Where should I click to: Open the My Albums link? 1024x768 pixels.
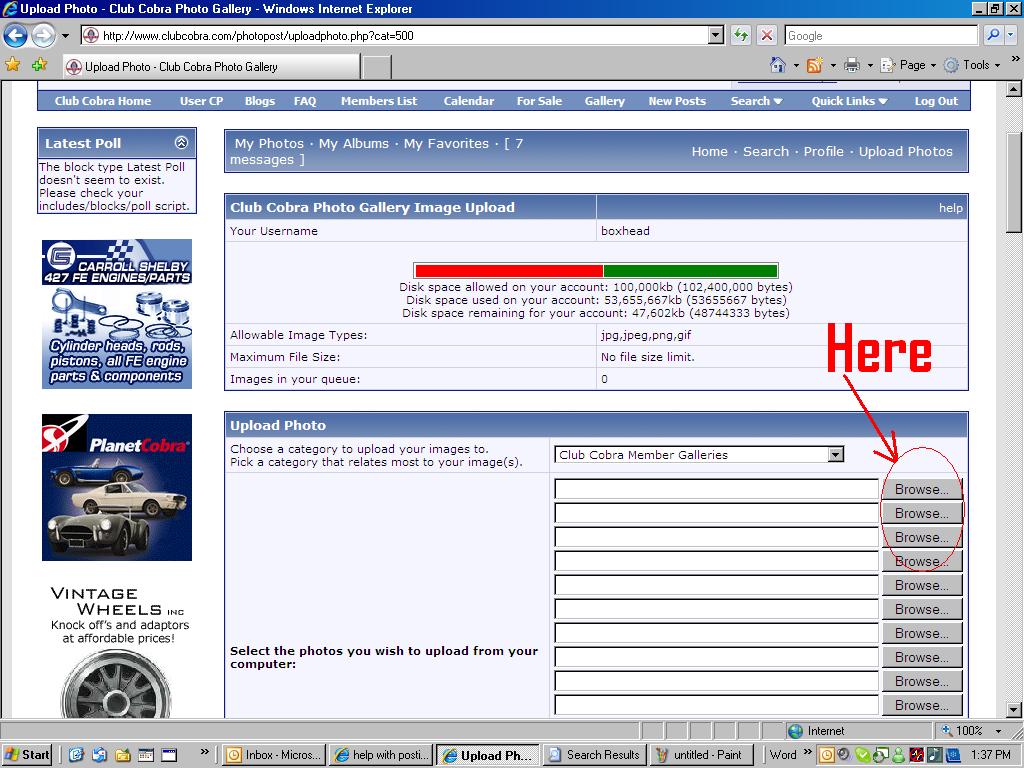353,144
